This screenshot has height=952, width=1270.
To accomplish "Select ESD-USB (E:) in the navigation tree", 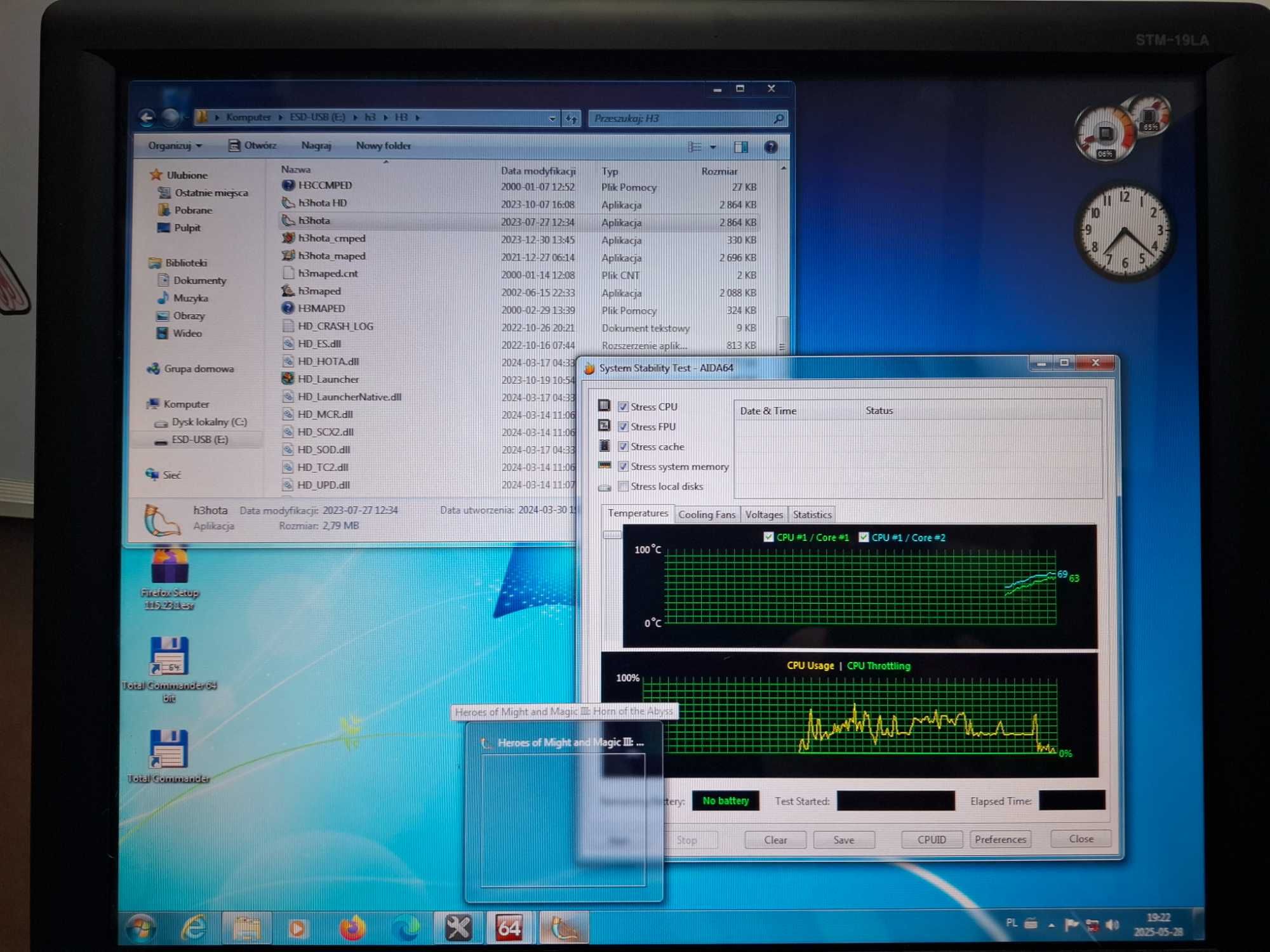I will pyautogui.click(x=199, y=440).
